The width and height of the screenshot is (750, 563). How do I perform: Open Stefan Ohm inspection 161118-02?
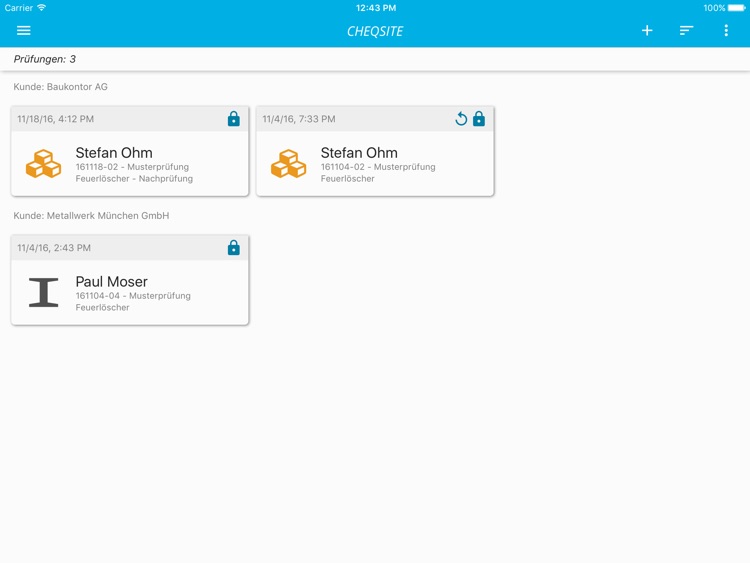[130, 151]
